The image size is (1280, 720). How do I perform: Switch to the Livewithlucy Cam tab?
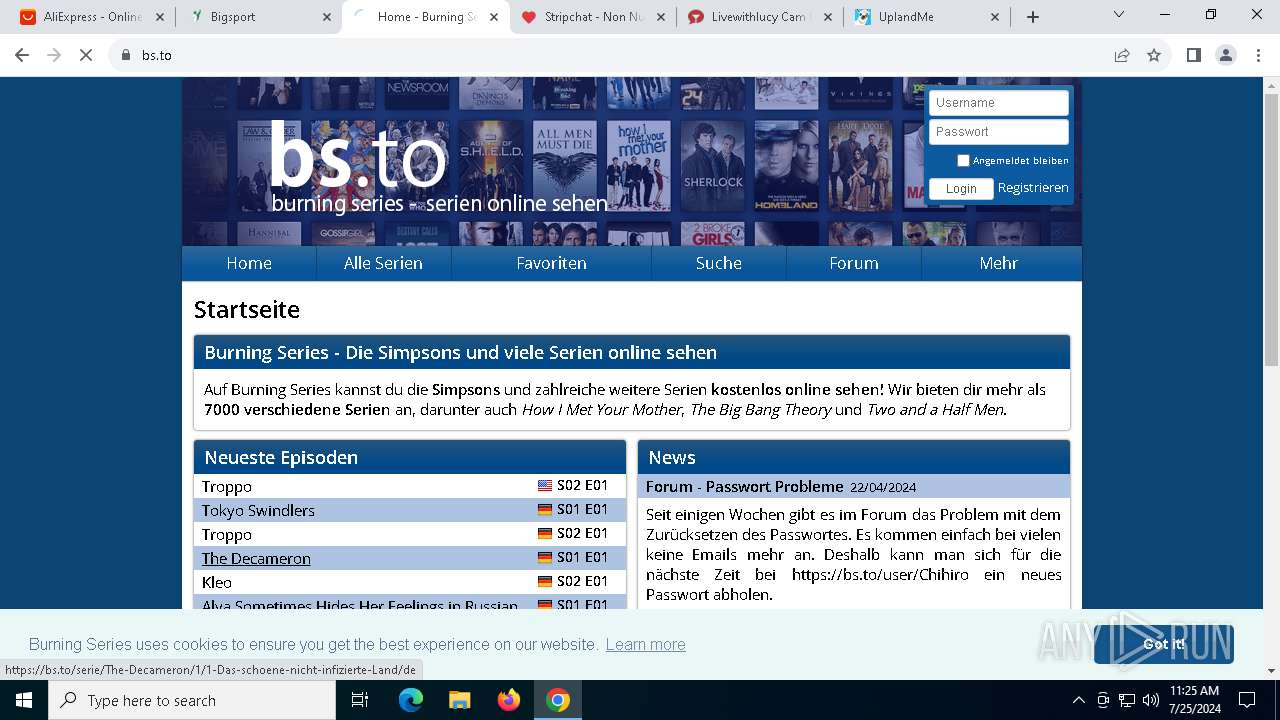coord(758,17)
